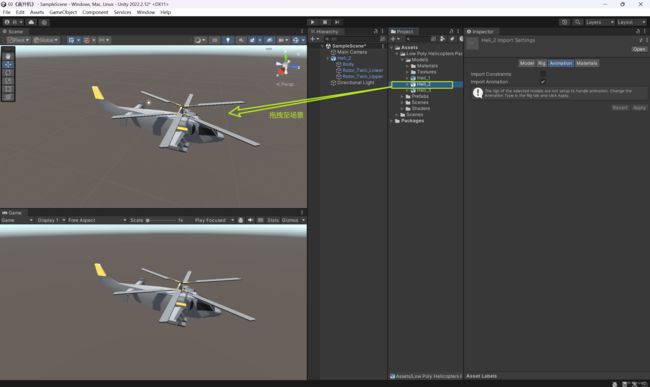Viewport: 650px width, 387px height.
Task: Collapse the Heli_2 object in Hierarchy
Action: click(x=328, y=58)
